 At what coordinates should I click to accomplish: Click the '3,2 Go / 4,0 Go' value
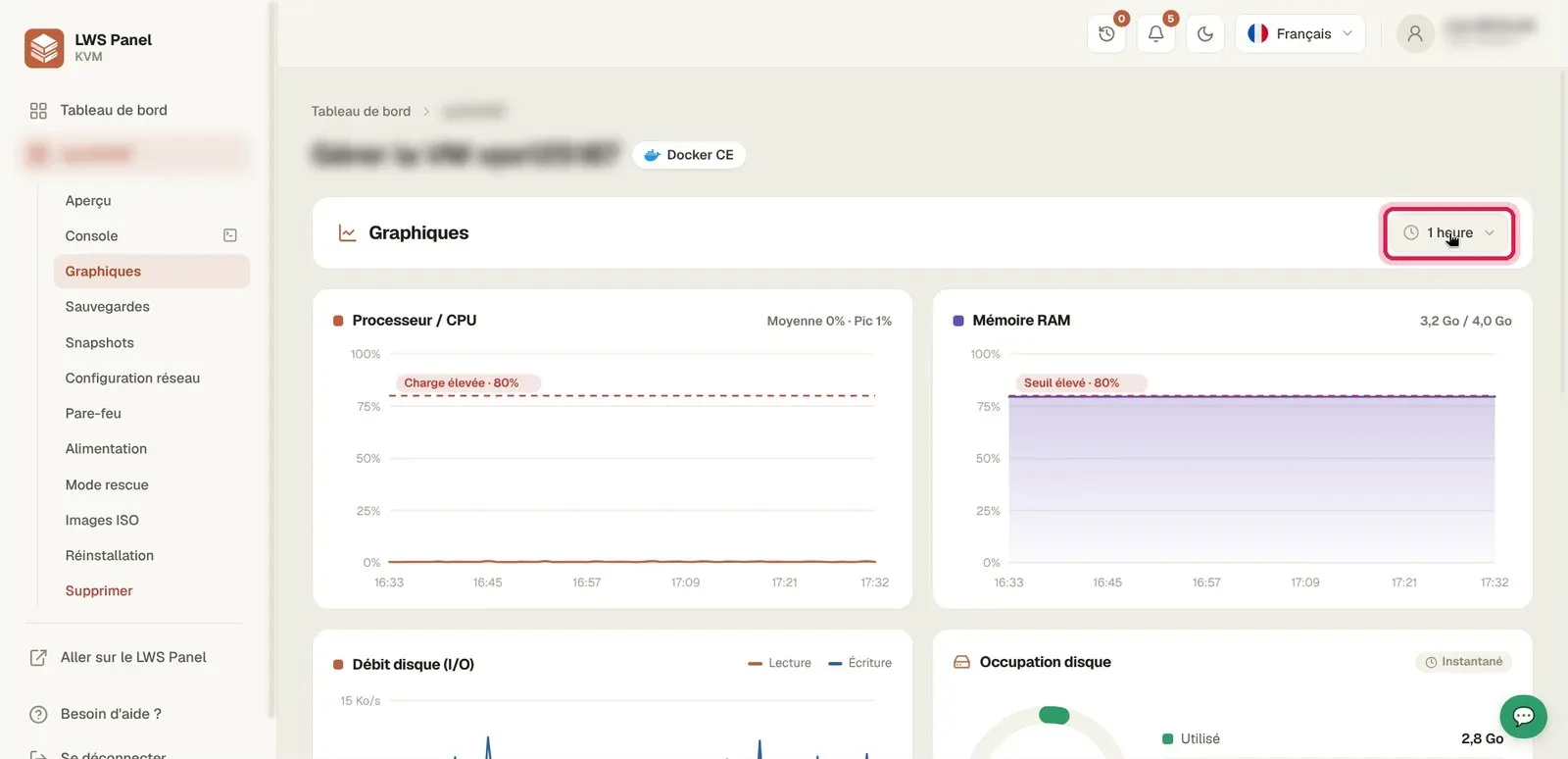[1465, 322]
